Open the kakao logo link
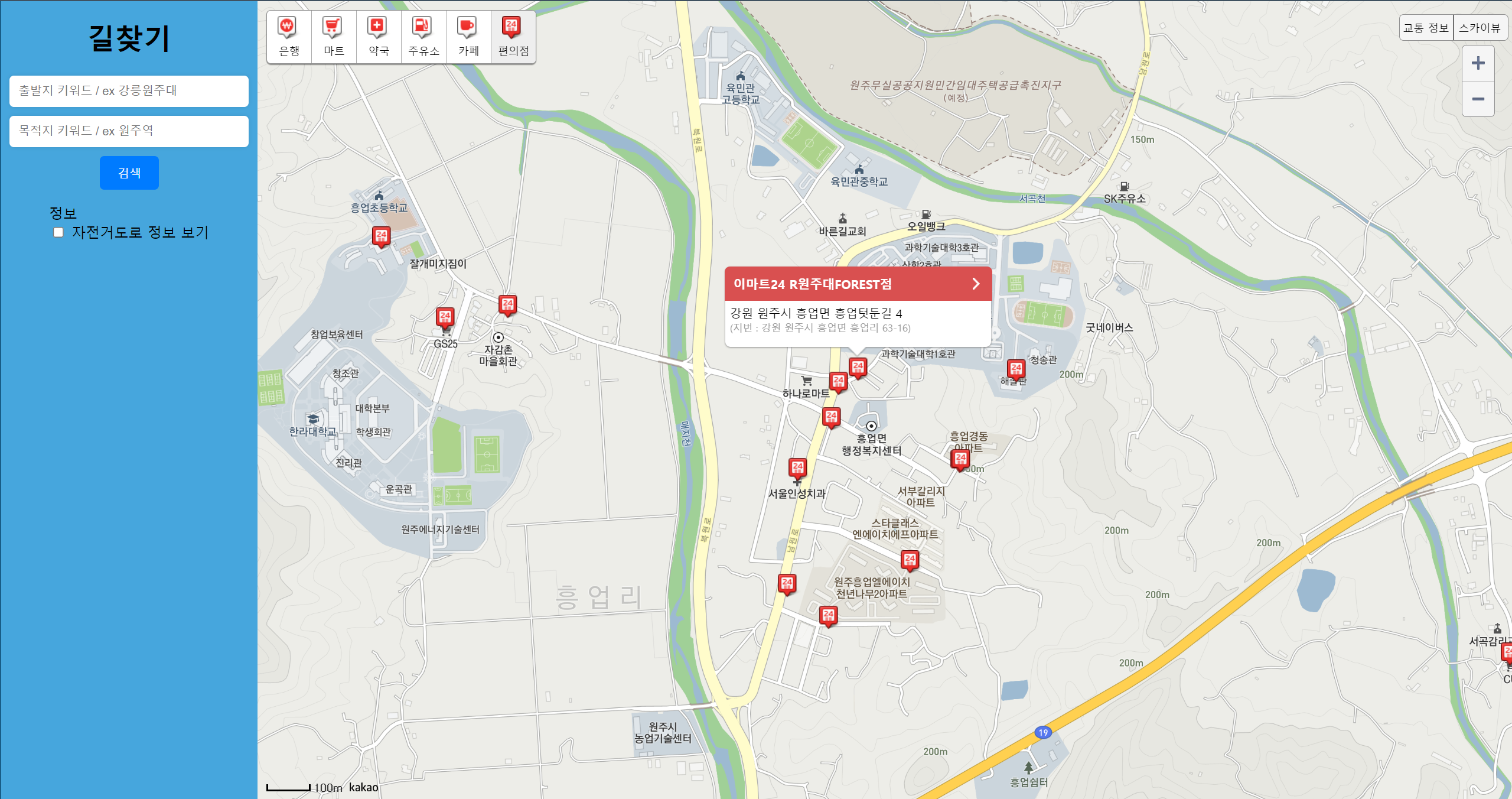The image size is (1512, 799). click(x=363, y=787)
